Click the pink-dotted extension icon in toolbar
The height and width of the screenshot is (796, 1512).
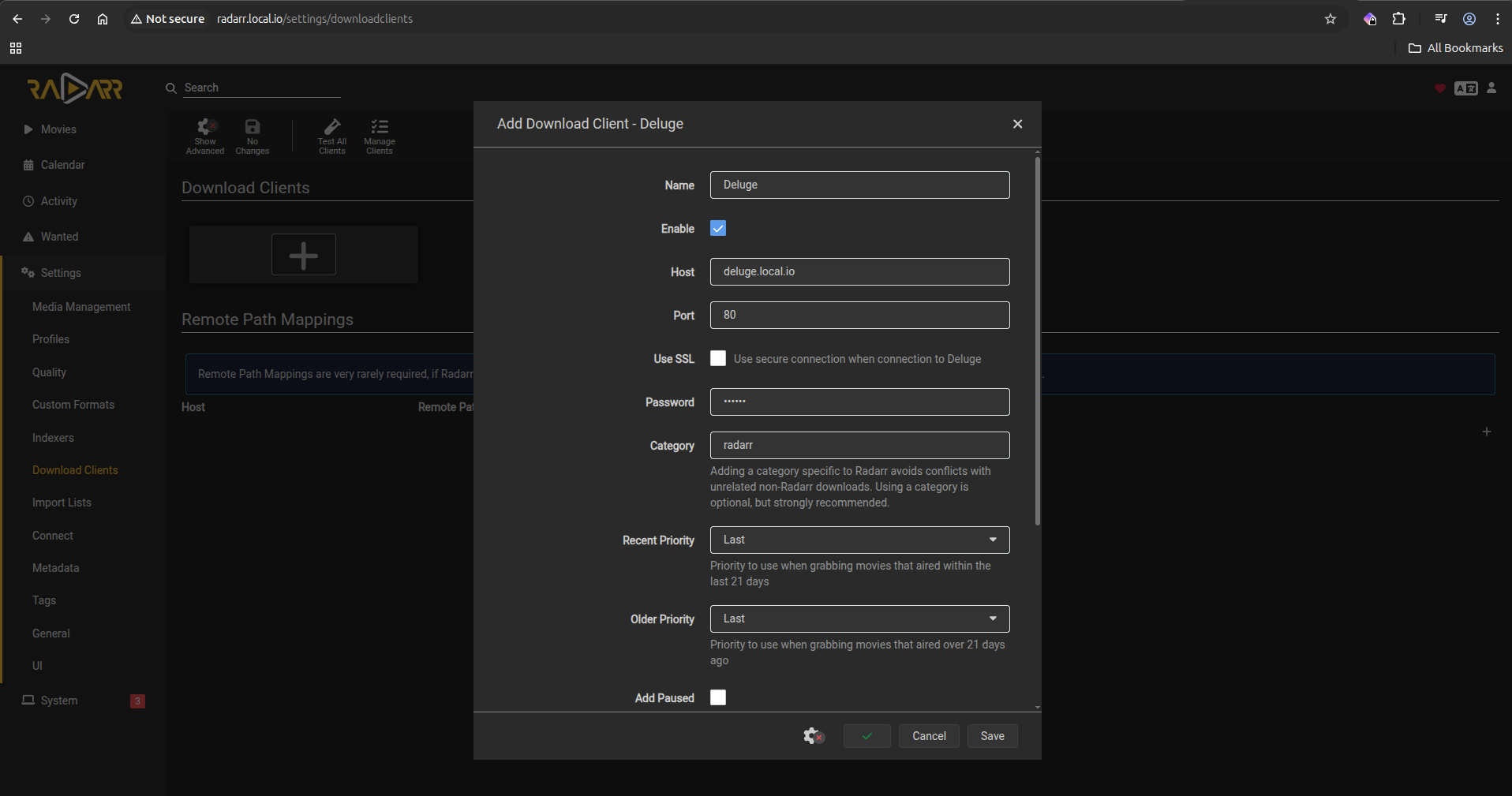coord(1370,19)
